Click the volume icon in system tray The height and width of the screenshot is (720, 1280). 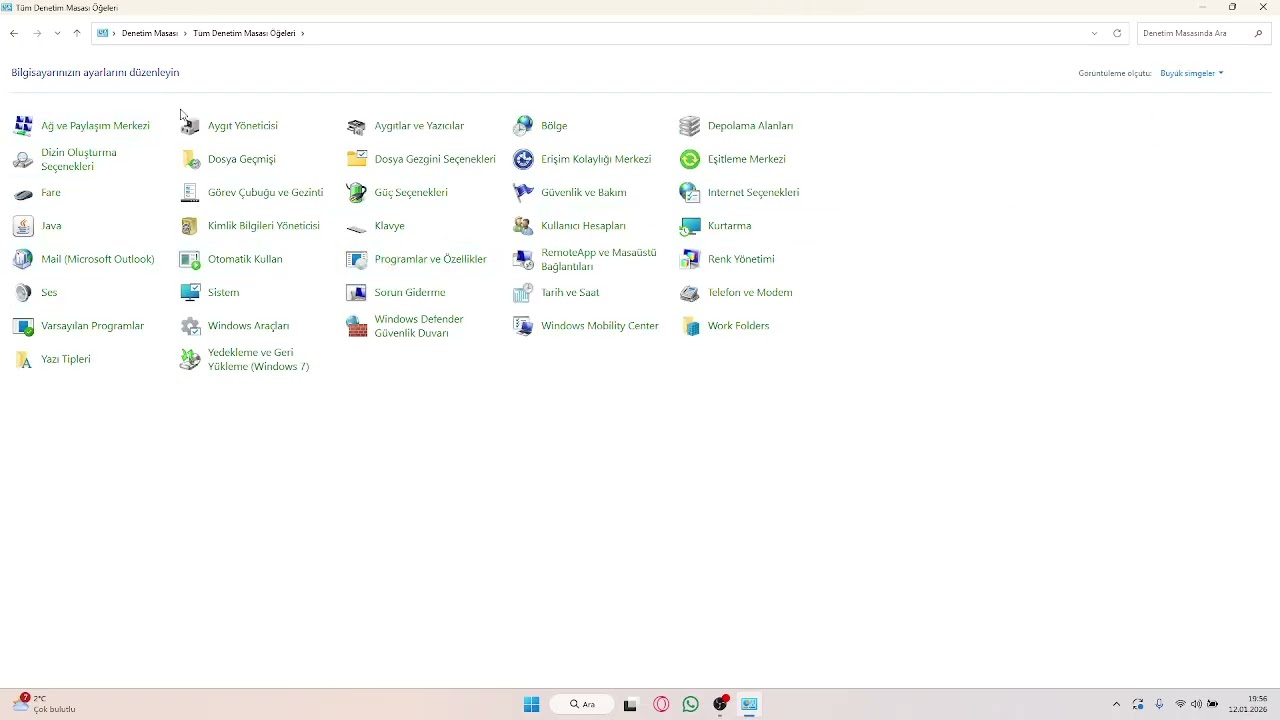1196,704
